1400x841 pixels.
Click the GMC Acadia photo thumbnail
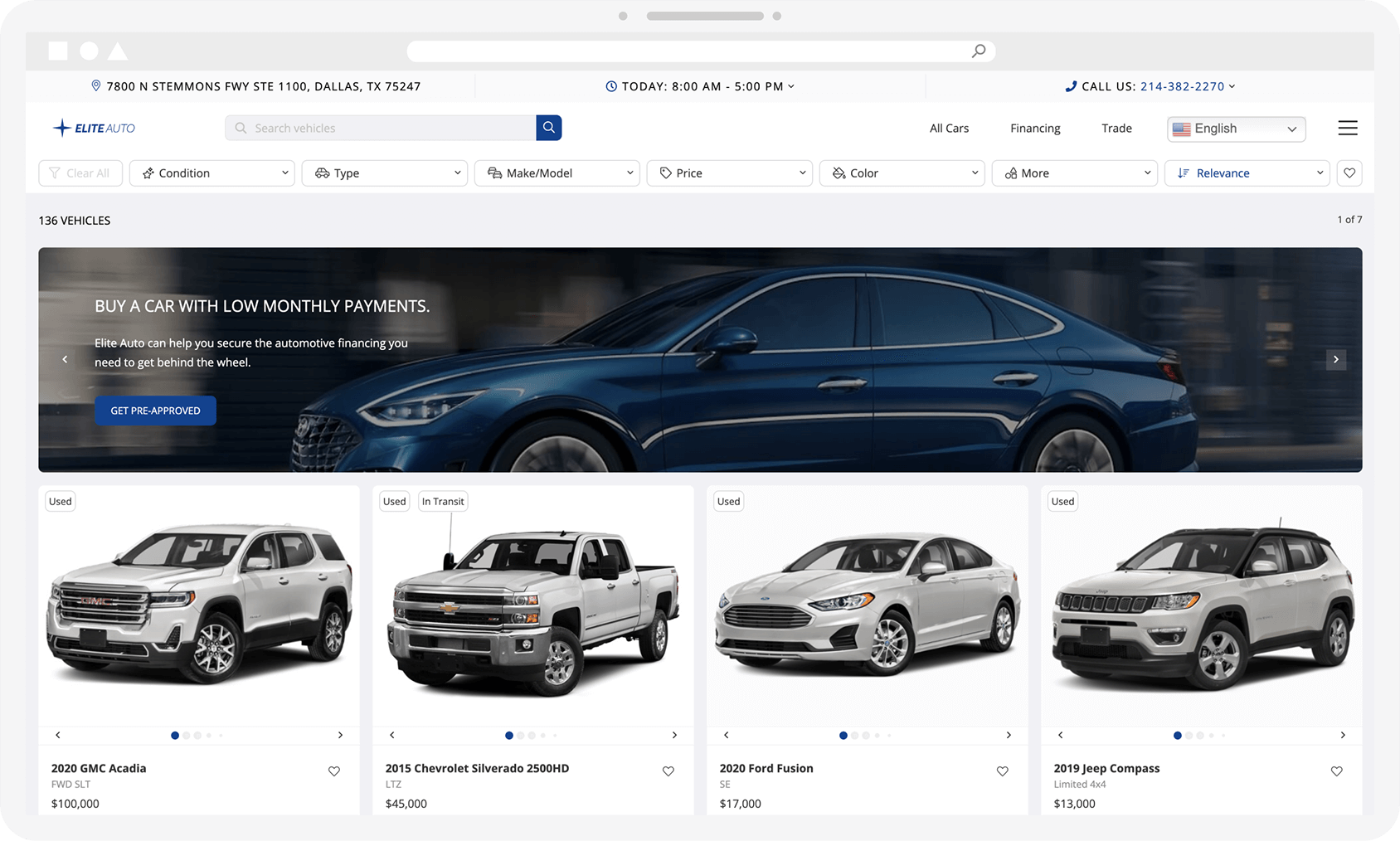point(199,606)
